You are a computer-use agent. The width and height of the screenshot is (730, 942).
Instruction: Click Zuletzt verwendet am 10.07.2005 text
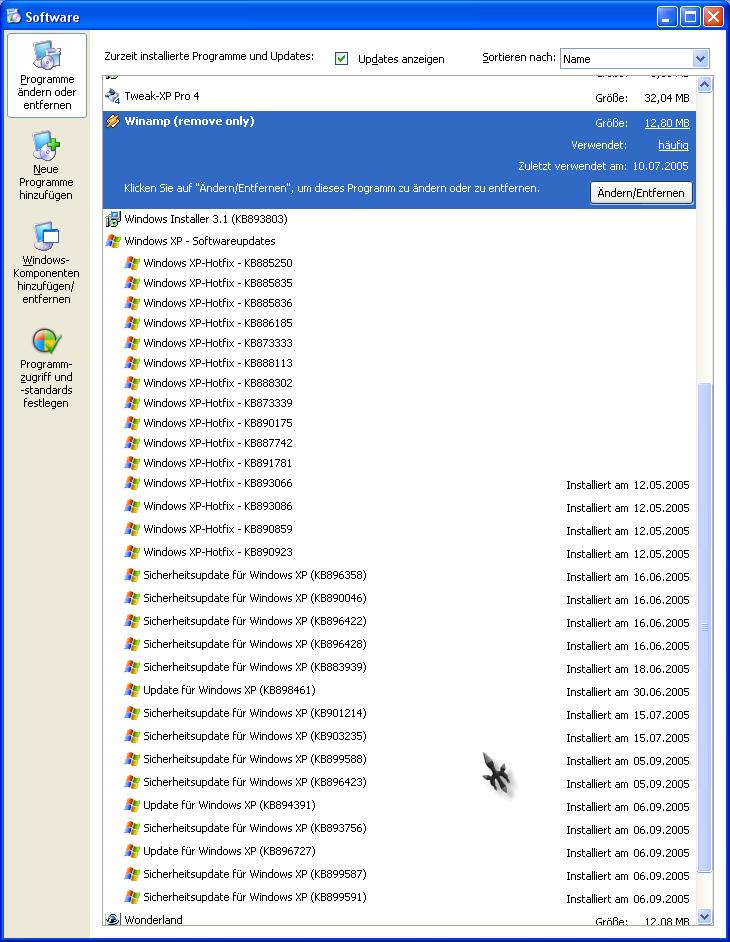click(603, 166)
